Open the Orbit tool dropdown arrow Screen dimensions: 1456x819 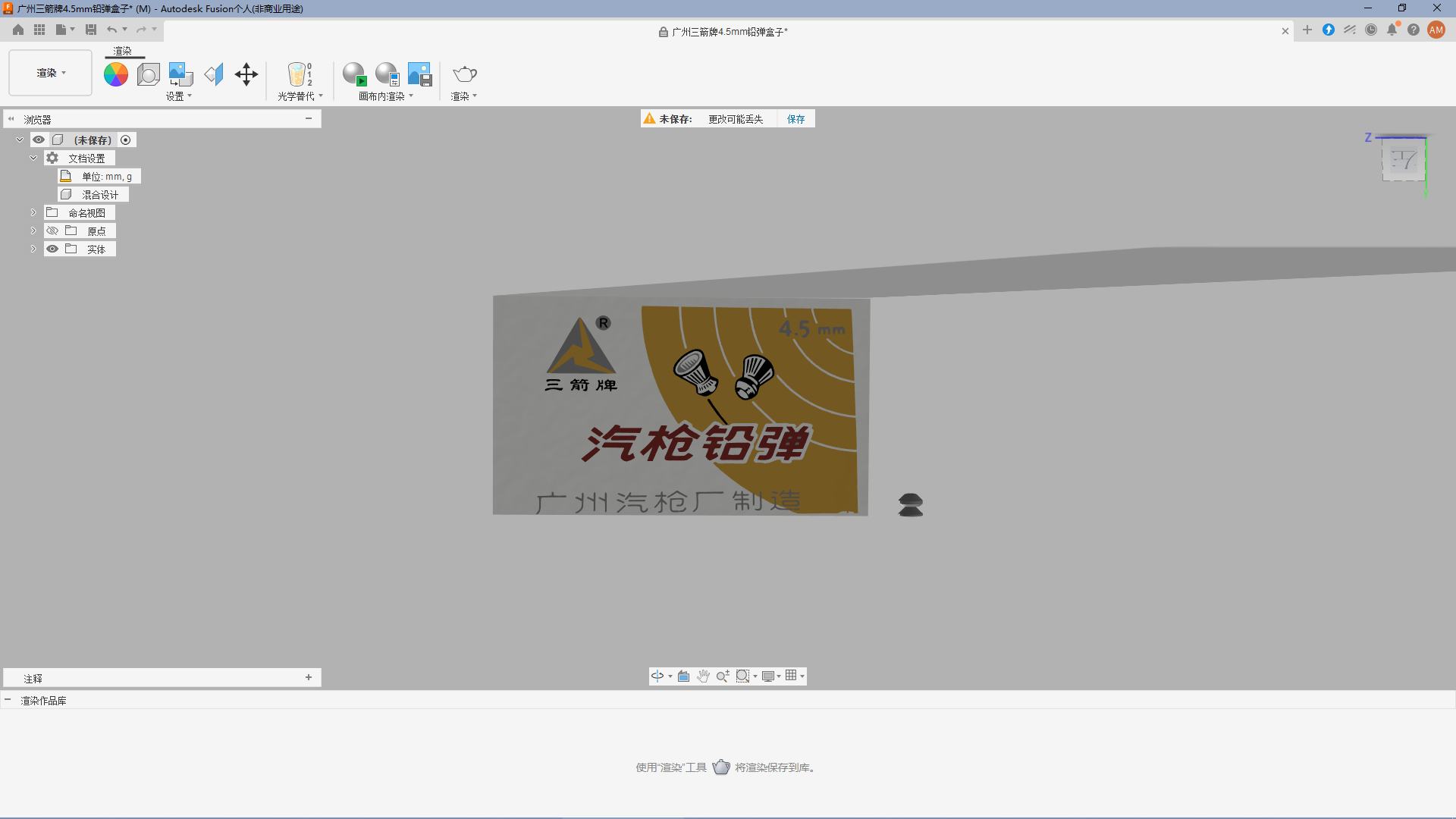670,676
